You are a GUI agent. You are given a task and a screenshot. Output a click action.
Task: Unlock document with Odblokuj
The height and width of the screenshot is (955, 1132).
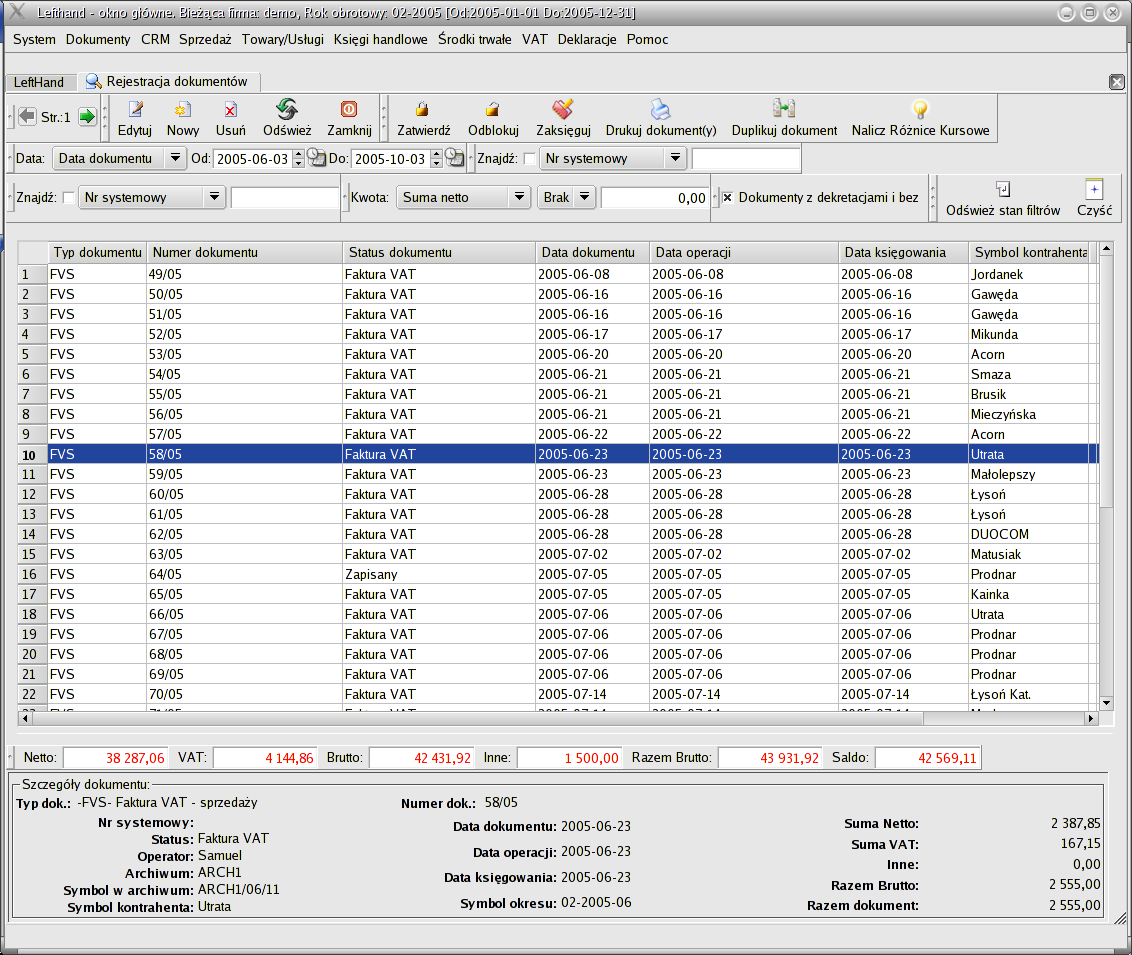coord(493,119)
